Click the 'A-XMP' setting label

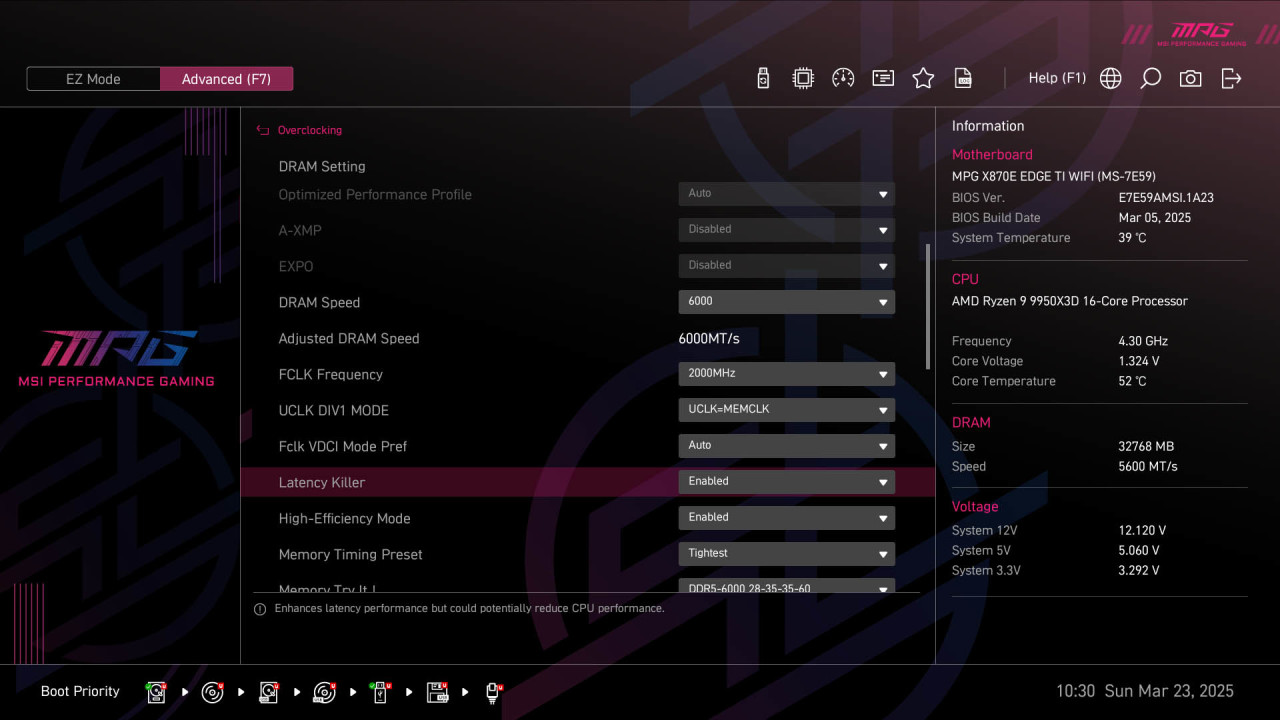300,231
